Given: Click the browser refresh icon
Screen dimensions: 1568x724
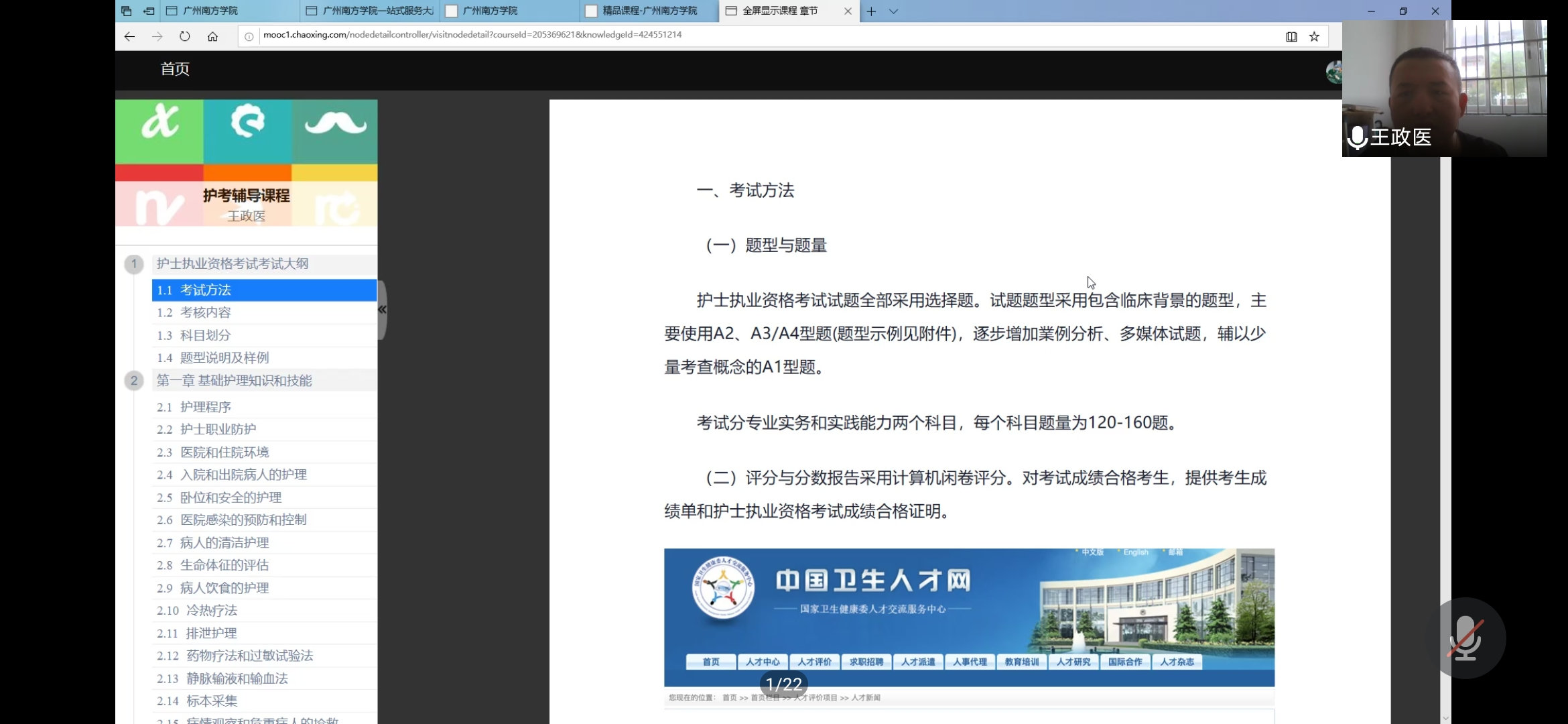Looking at the screenshot, I should point(185,36).
